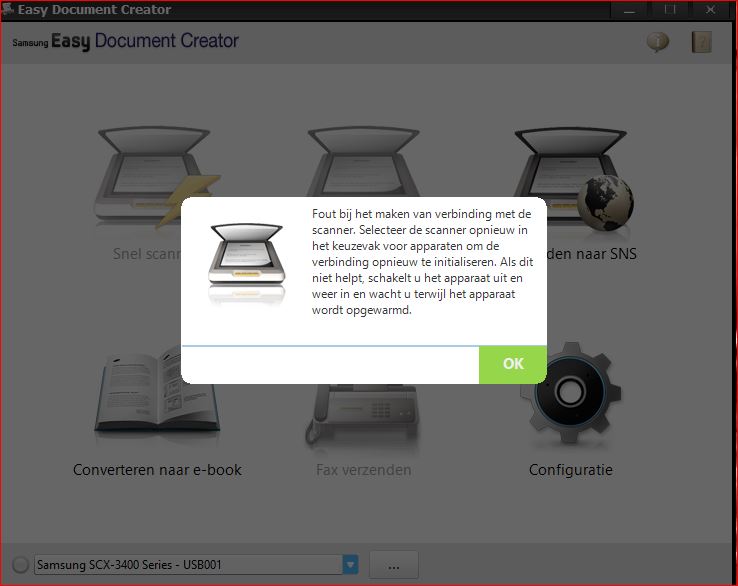Click the Snel scannen label
Image resolution: width=738 pixels, height=586 pixels.
(146, 254)
